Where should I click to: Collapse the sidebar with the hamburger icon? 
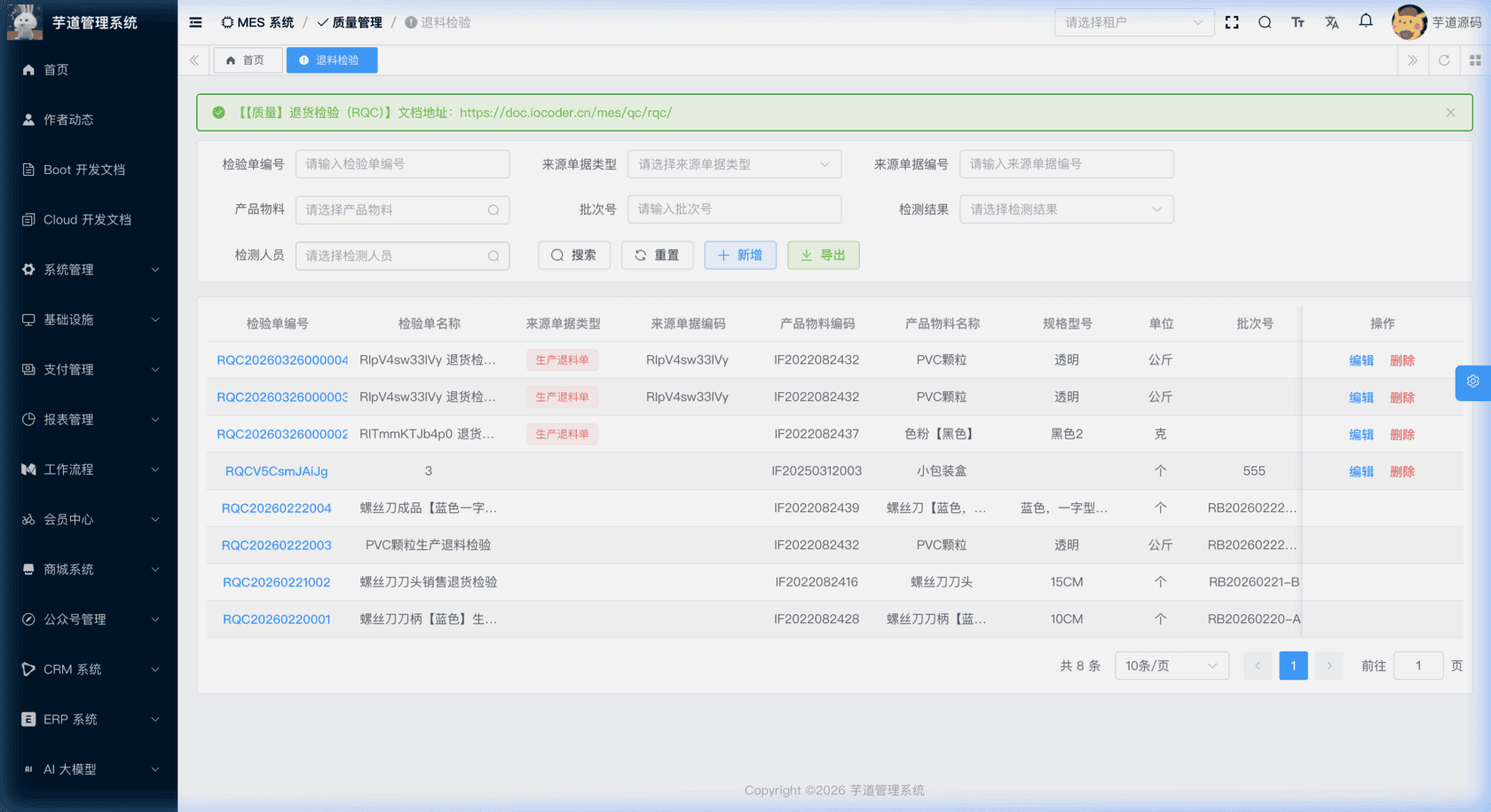point(195,22)
